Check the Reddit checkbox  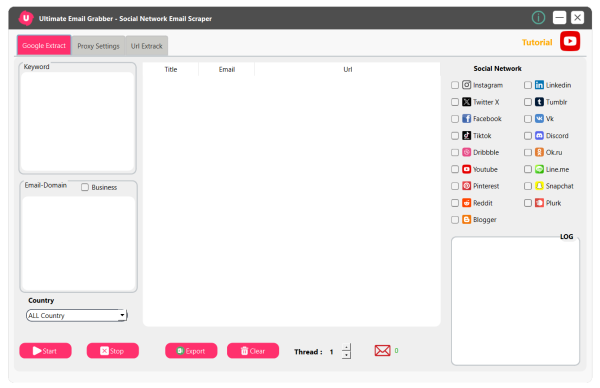pyautogui.click(x=455, y=203)
